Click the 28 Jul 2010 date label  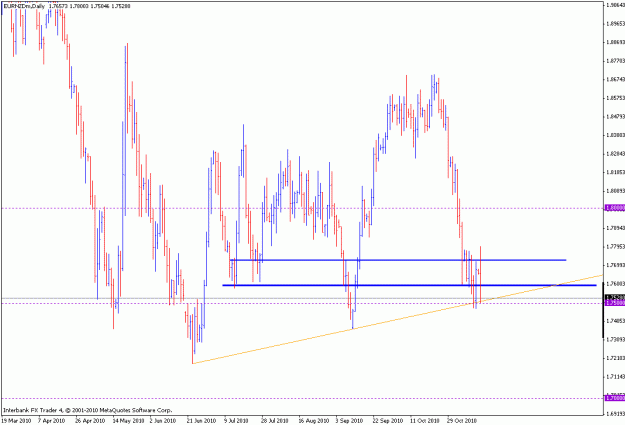[275, 421]
